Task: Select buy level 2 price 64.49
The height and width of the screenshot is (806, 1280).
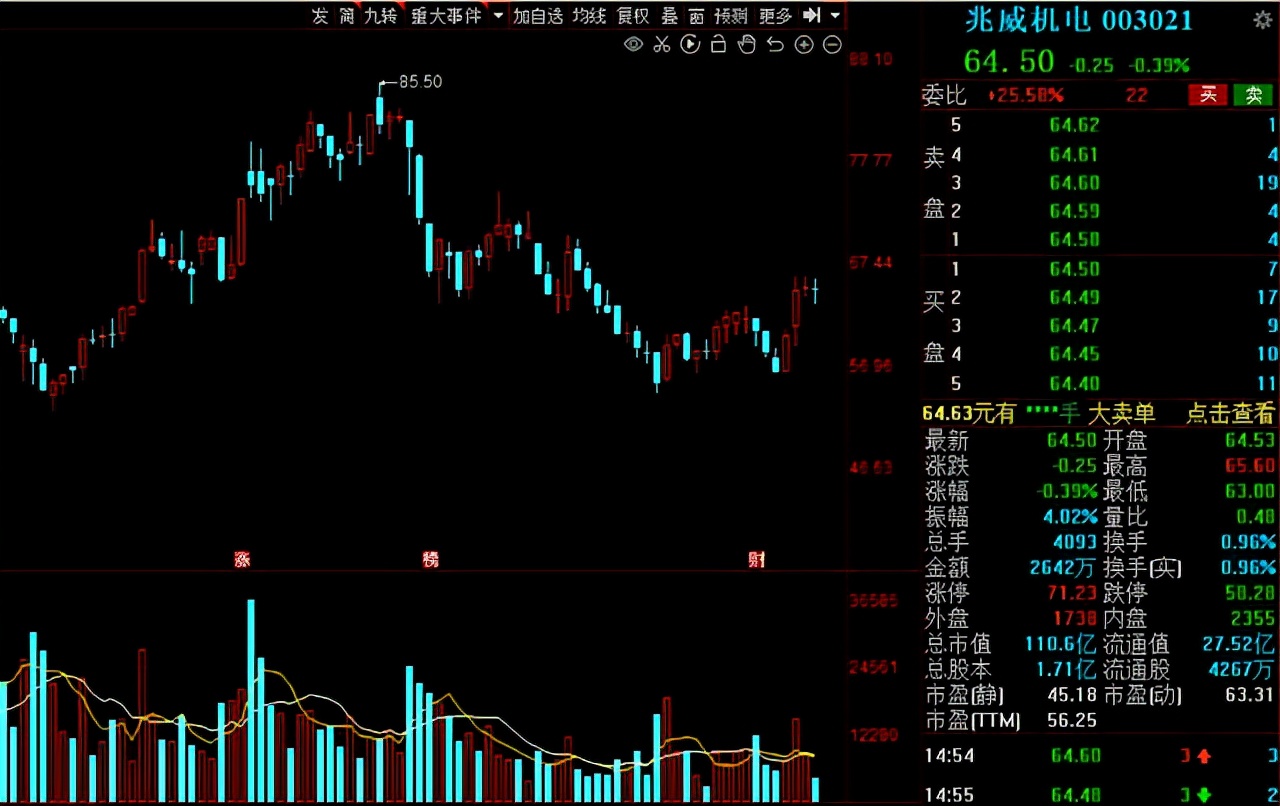Action: tap(1074, 297)
